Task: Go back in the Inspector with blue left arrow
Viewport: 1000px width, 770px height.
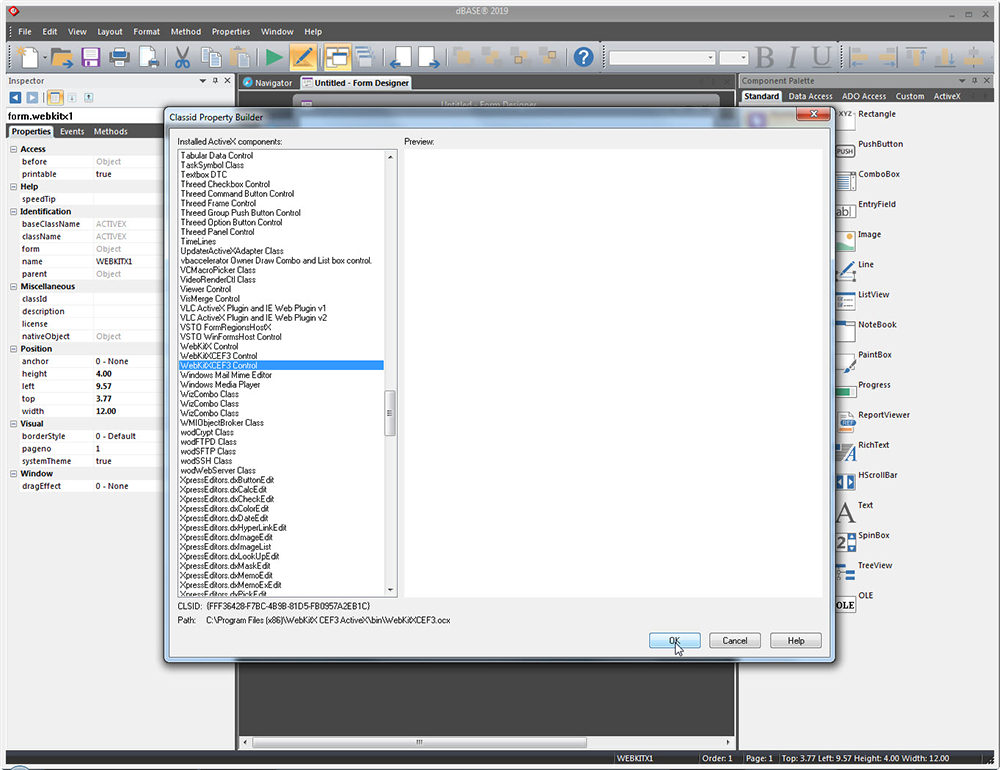Action: (15, 98)
